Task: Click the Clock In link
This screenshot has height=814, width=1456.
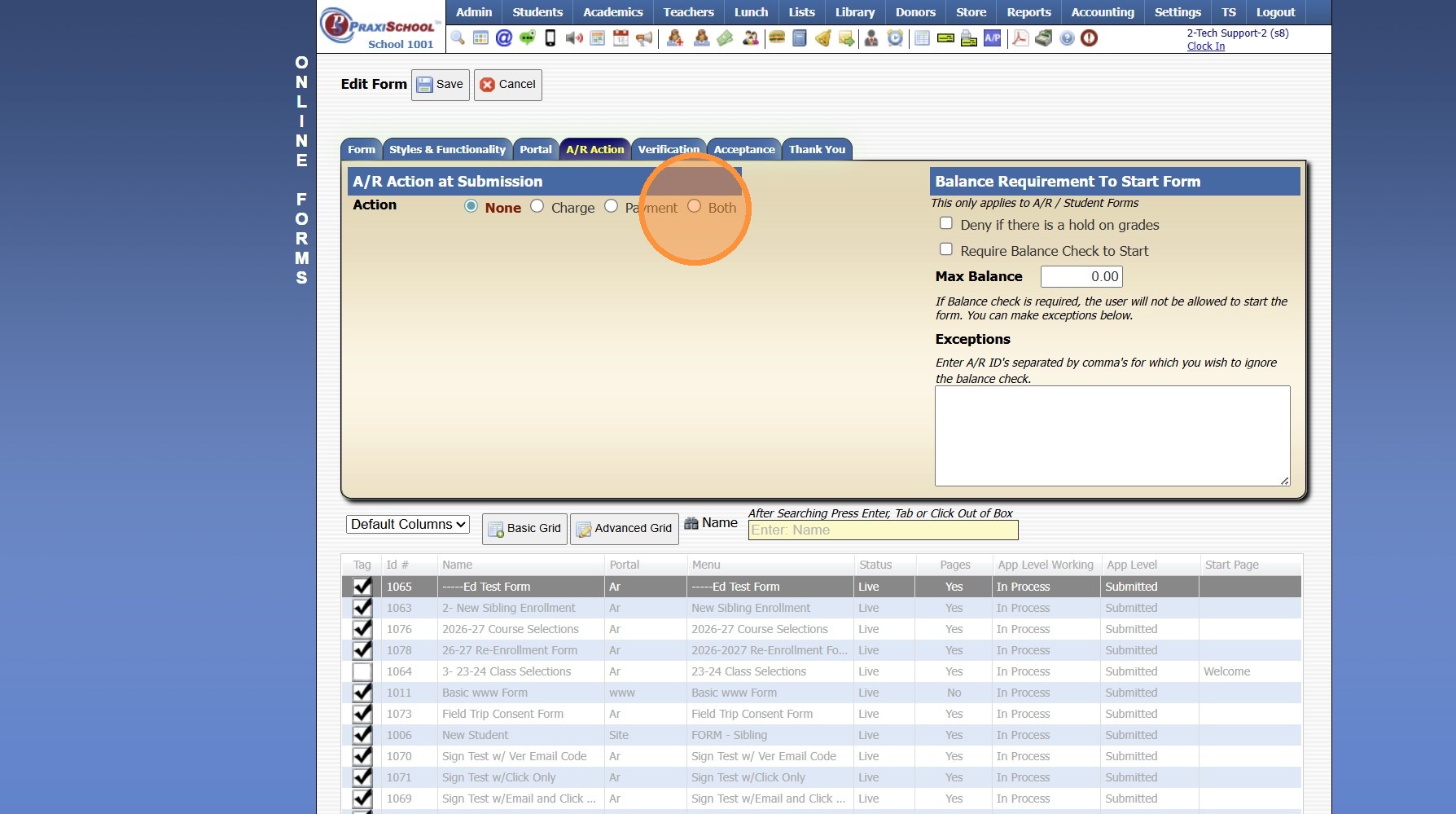Action: pos(1206,46)
